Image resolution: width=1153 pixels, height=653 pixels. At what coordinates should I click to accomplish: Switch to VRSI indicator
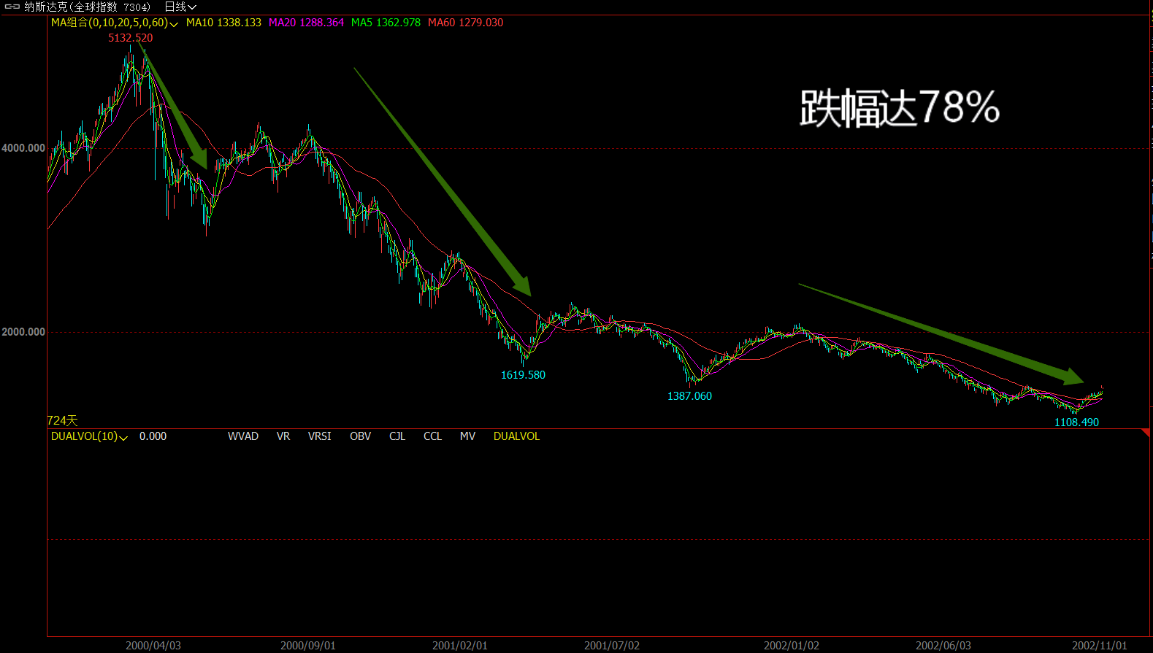(320, 437)
